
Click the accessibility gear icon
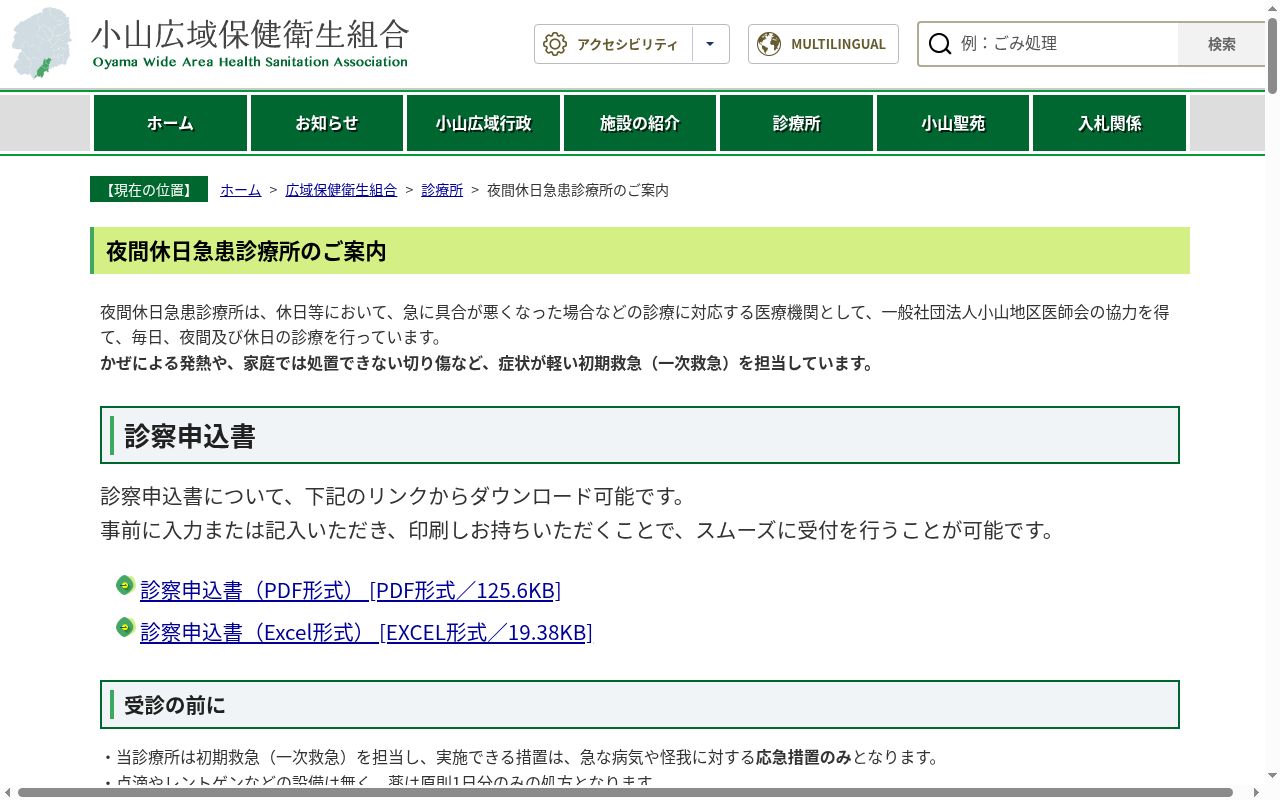pos(555,44)
